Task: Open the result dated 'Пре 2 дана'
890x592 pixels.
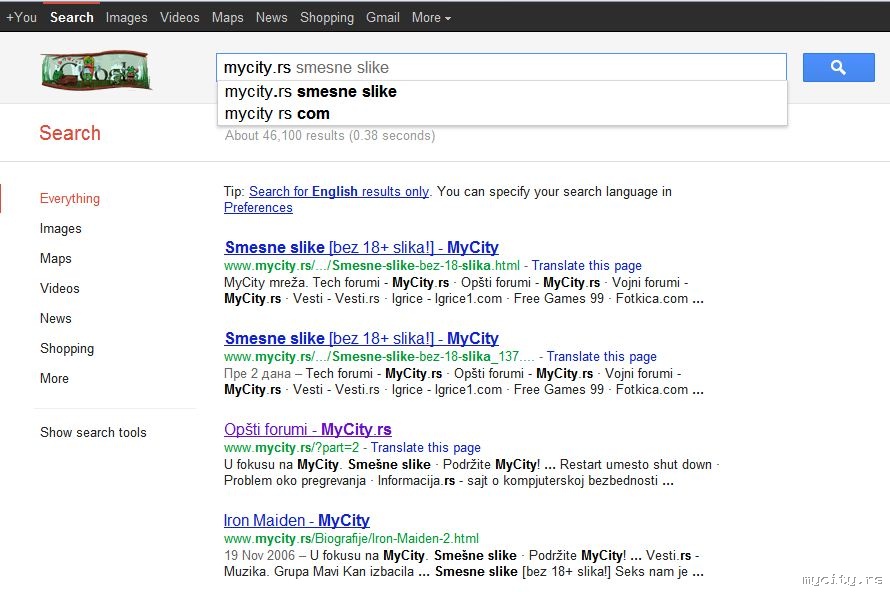Action: tap(362, 338)
